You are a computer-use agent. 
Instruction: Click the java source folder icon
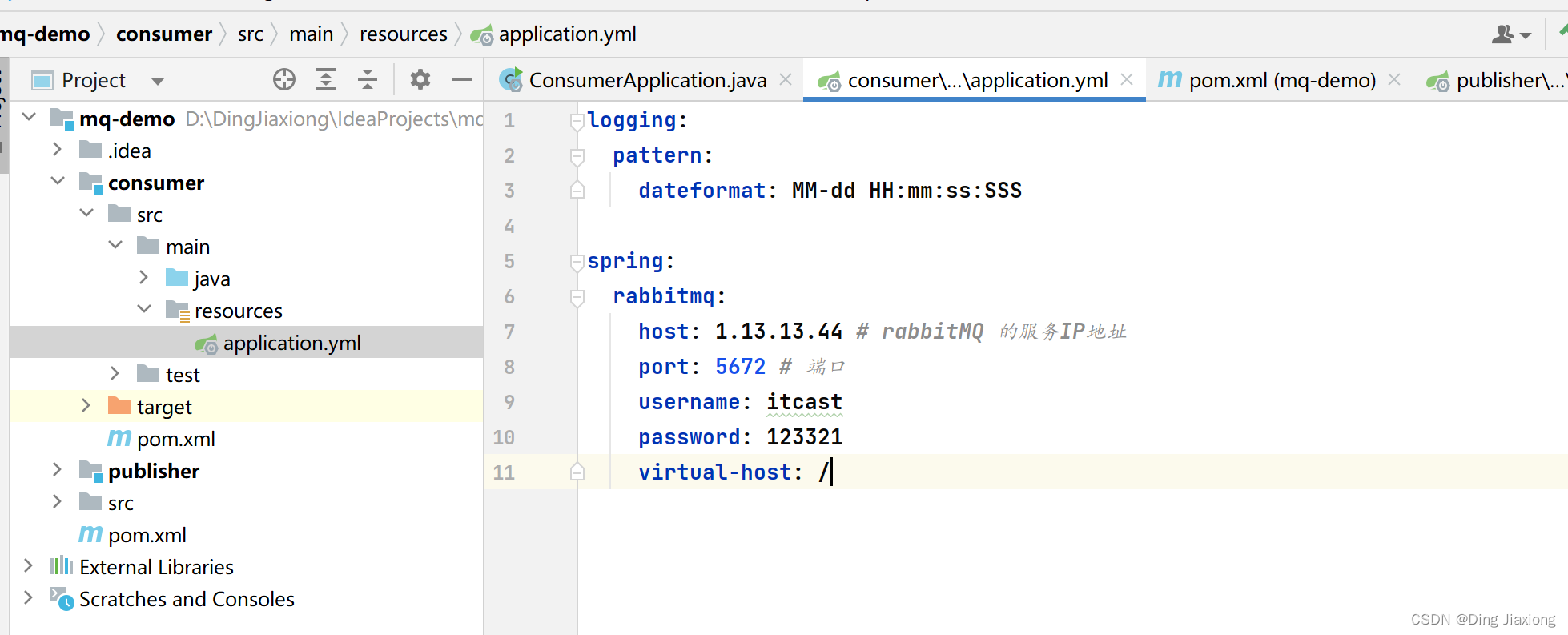(x=177, y=277)
